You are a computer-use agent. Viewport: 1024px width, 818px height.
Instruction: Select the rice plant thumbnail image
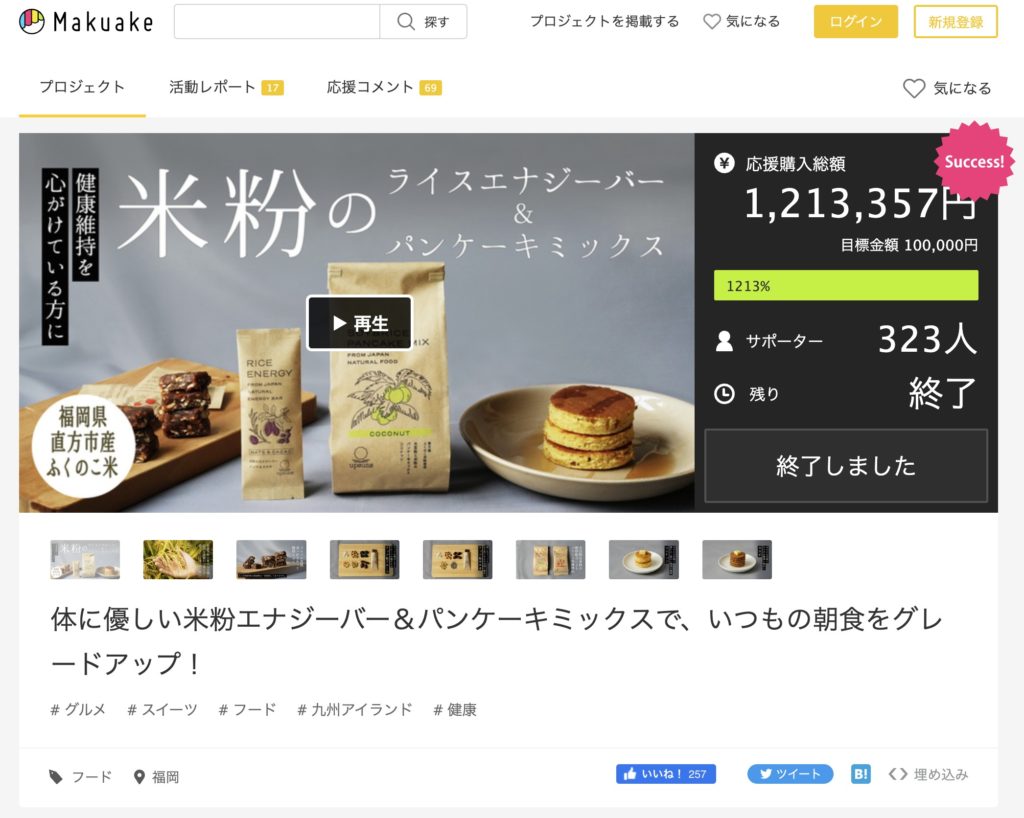click(178, 559)
